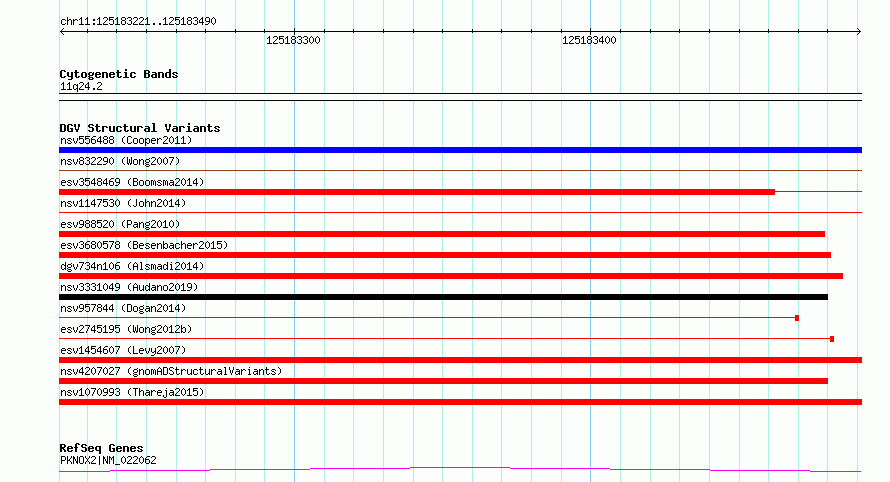Click the nsv1147530 (John2014) label
The width and height of the screenshot is (890, 482).
pyautogui.click(x=123, y=203)
